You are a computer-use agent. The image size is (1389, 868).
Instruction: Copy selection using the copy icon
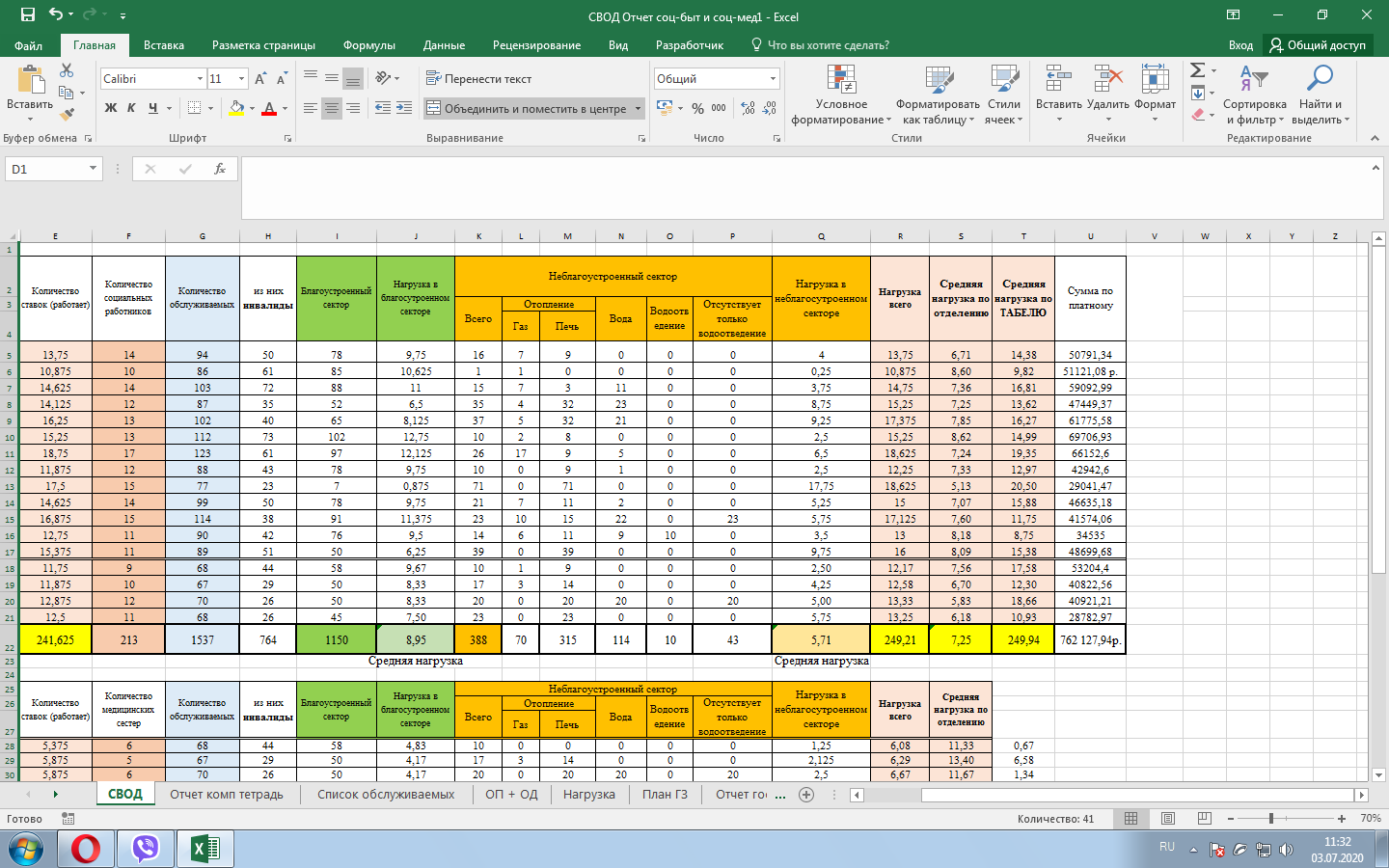[67, 93]
